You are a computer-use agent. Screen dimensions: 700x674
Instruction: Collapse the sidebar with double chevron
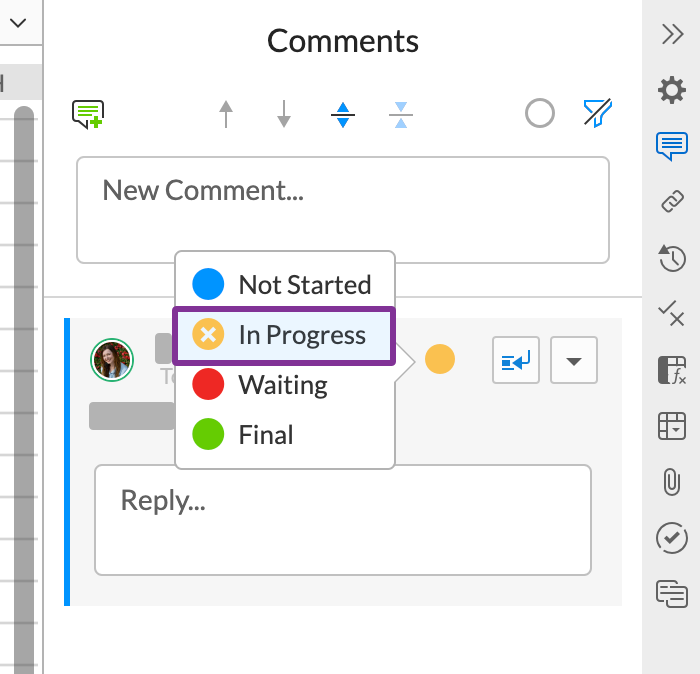click(672, 34)
